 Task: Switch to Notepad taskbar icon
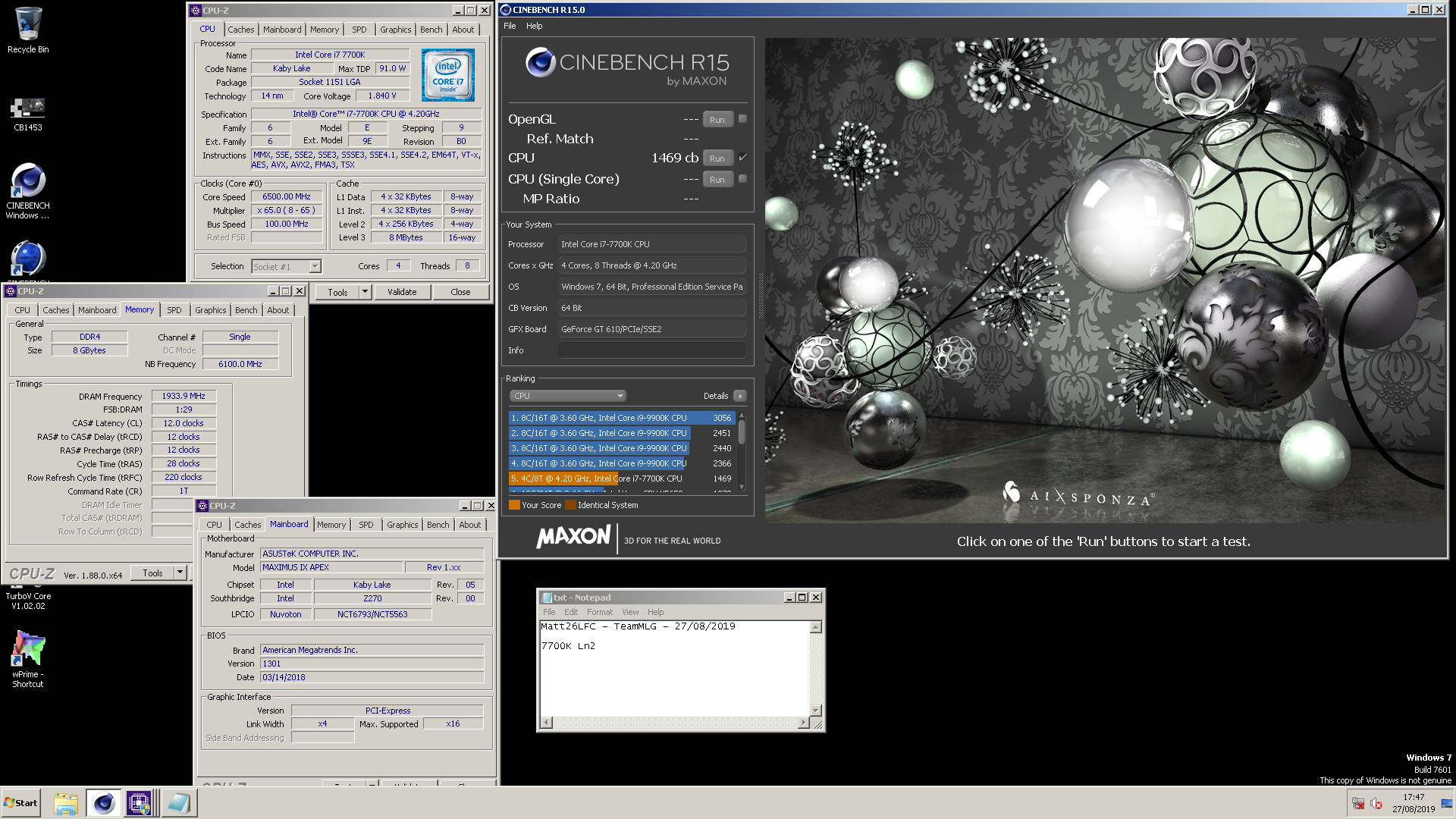pos(179,803)
